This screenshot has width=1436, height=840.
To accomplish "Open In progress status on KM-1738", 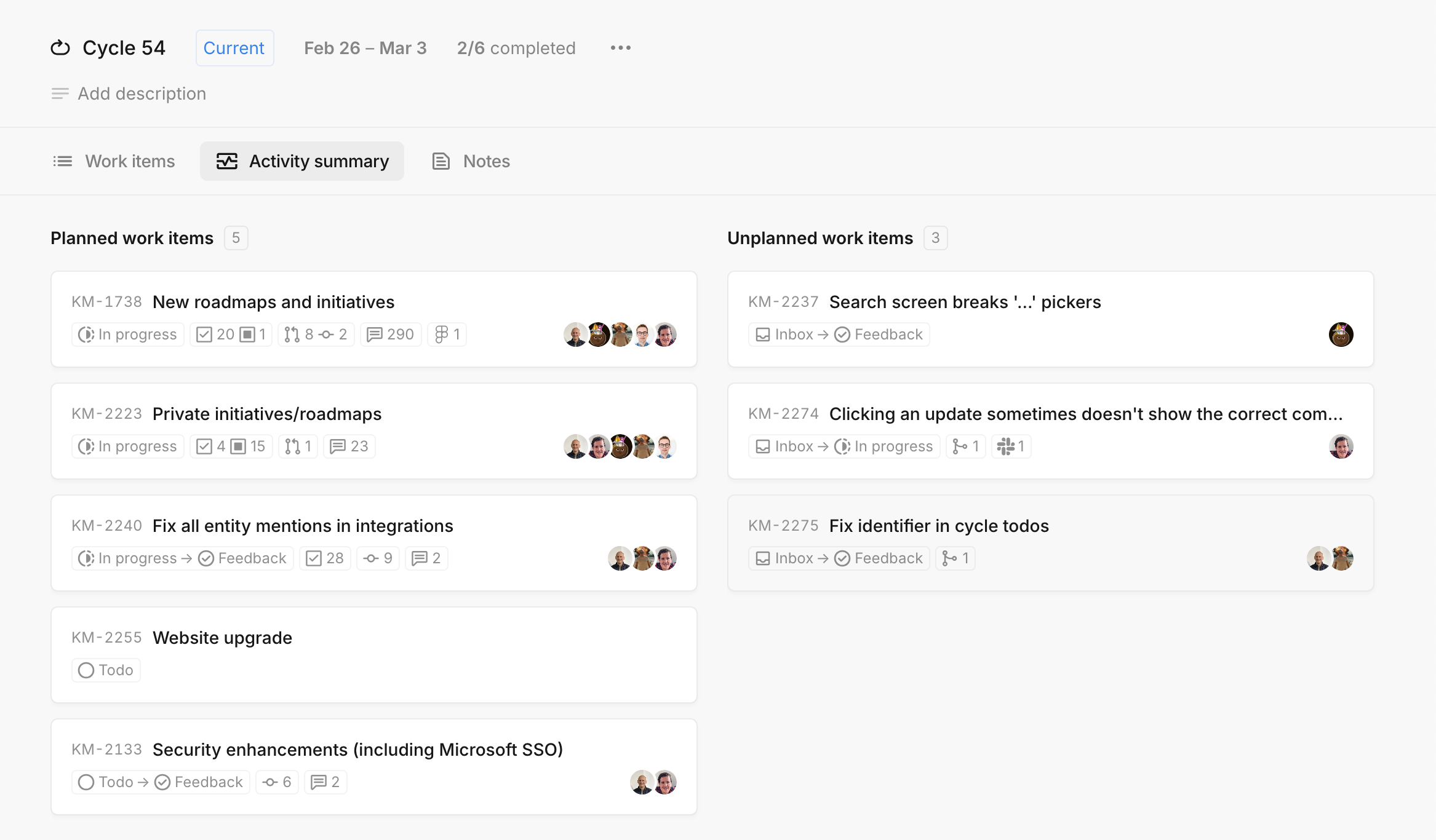I will (128, 335).
